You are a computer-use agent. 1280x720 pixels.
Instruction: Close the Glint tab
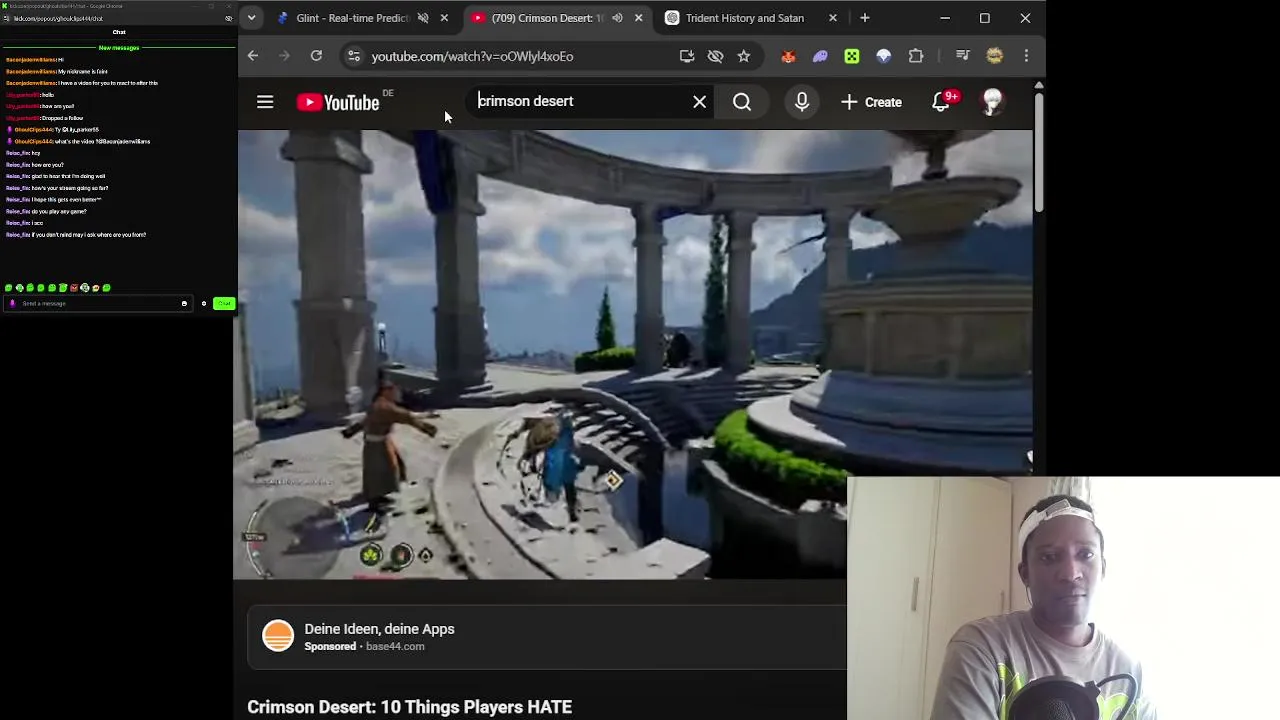pyautogui.click(x=444, y=18)
